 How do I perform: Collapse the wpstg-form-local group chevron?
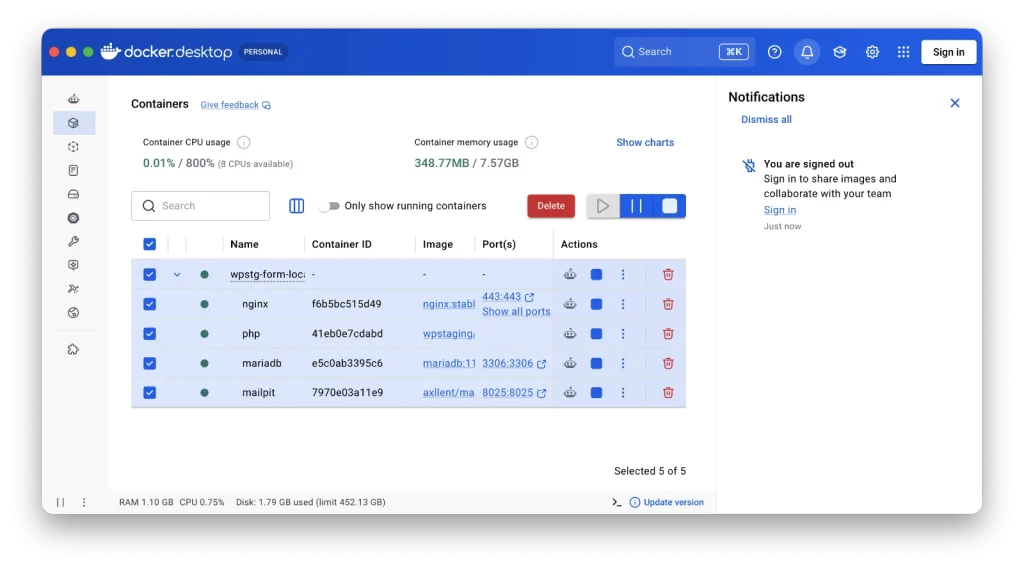177,274
